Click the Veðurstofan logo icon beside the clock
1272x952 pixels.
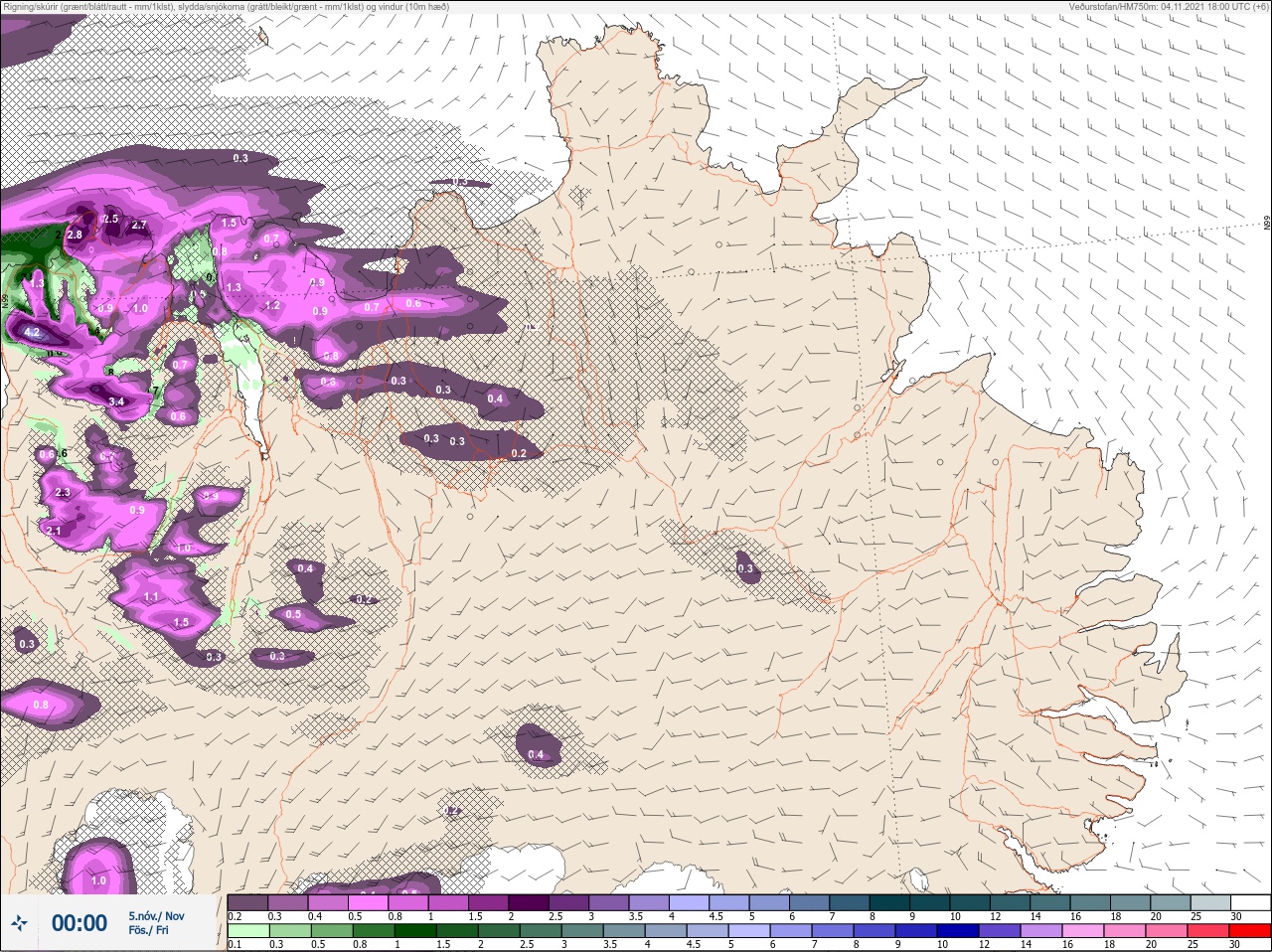[x=19, y=923]
